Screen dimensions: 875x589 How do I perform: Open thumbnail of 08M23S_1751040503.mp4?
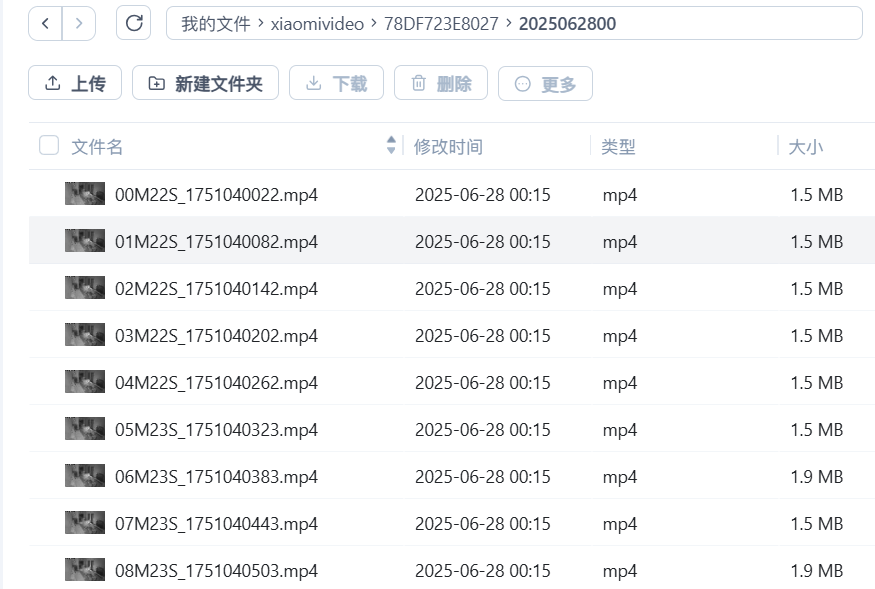pyautogui.click(x=85, y=569)
